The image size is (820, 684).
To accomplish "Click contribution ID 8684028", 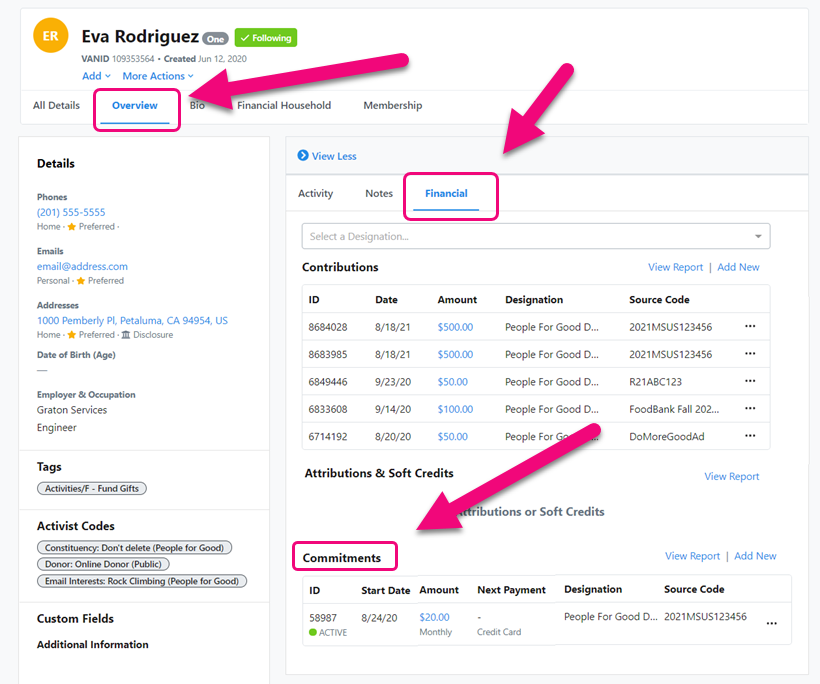I will point(328,327).
